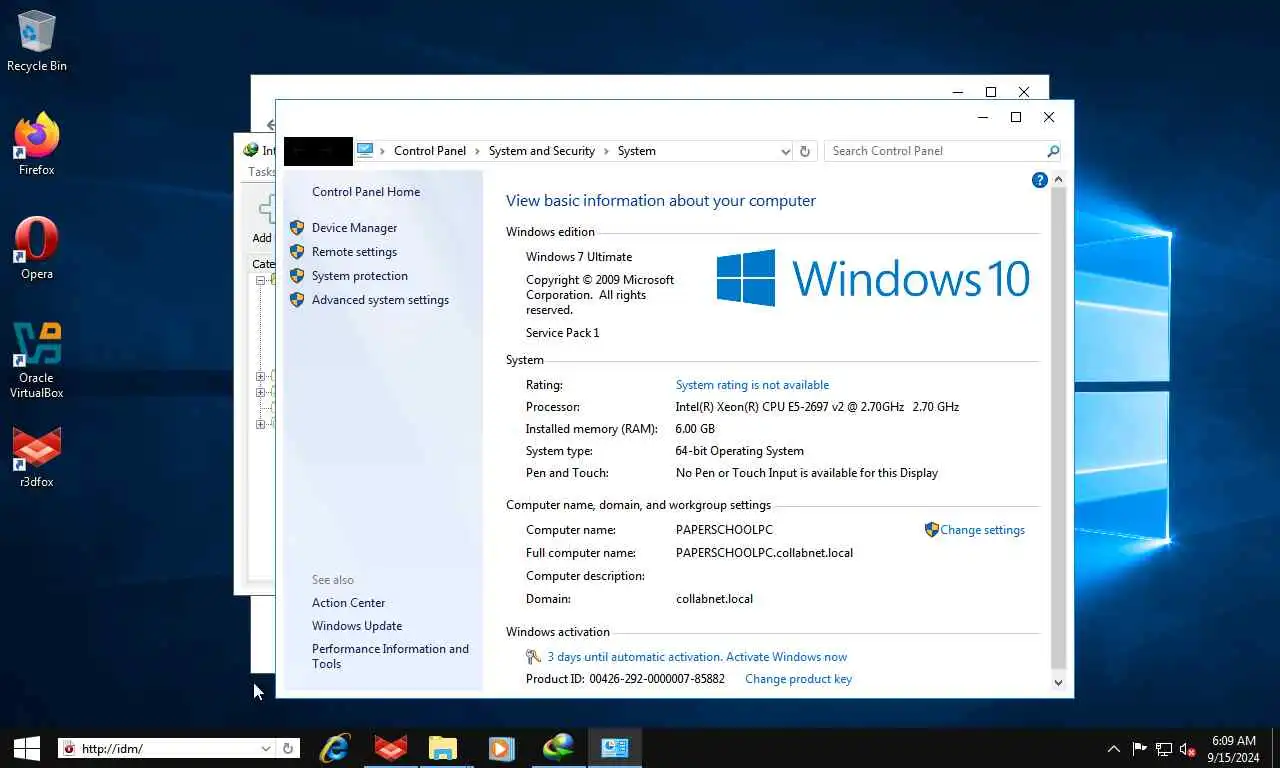The image size is (1280, 768).
Task: Expand breadcrumb arrow after System and Security
Action: (x=606, y=151)
